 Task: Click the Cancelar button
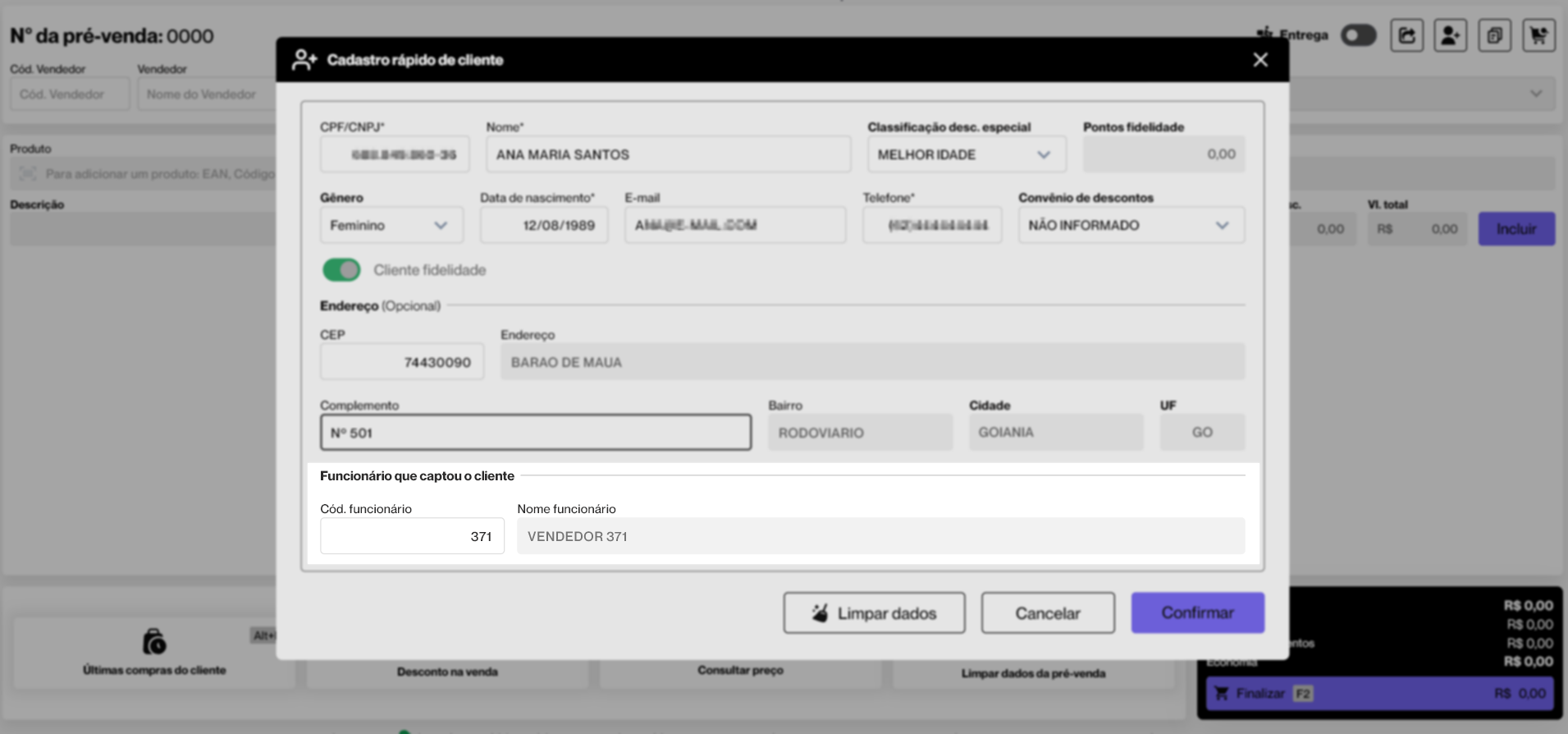(1047, 613)
